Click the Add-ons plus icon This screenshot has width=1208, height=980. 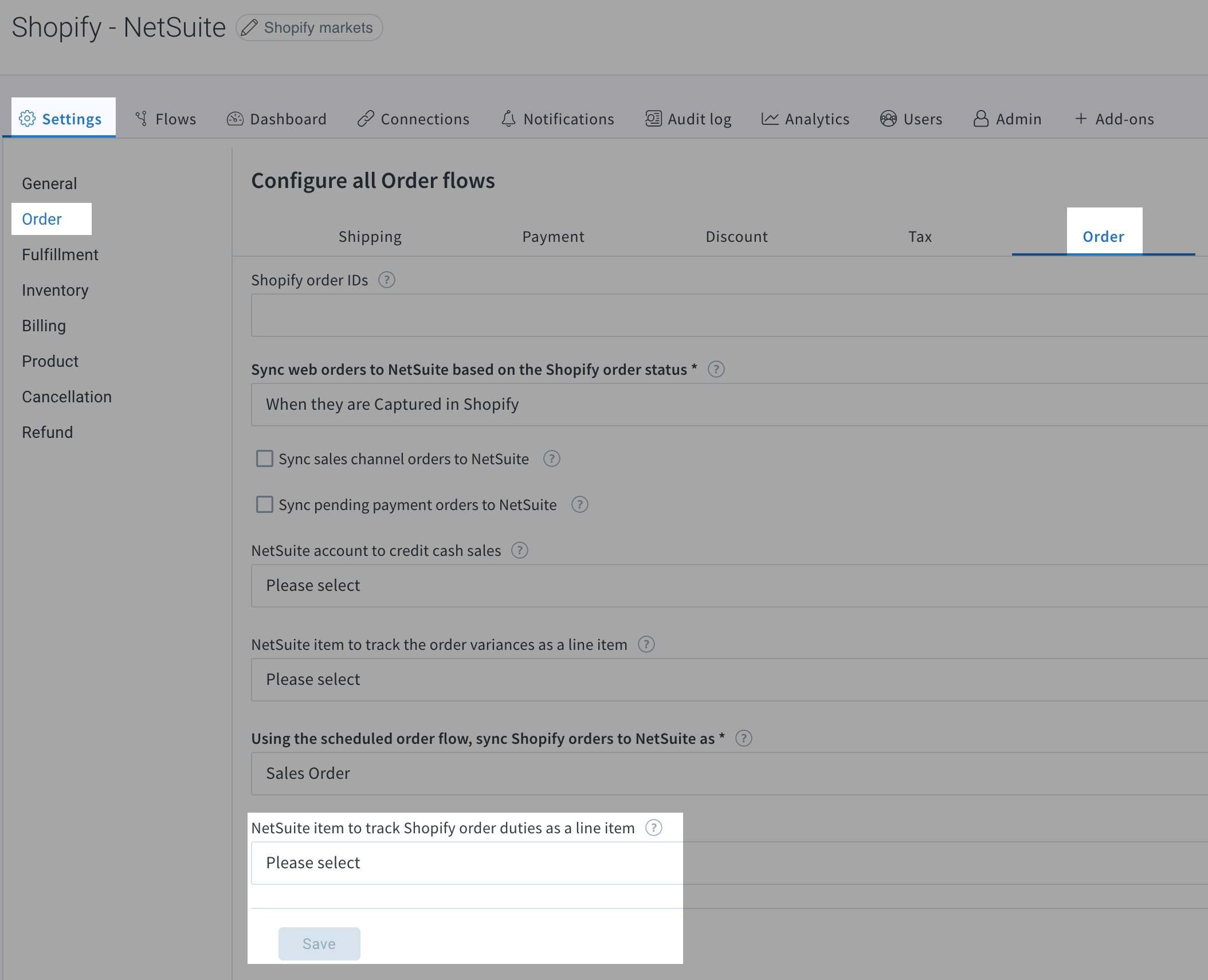coord(1081,119)
